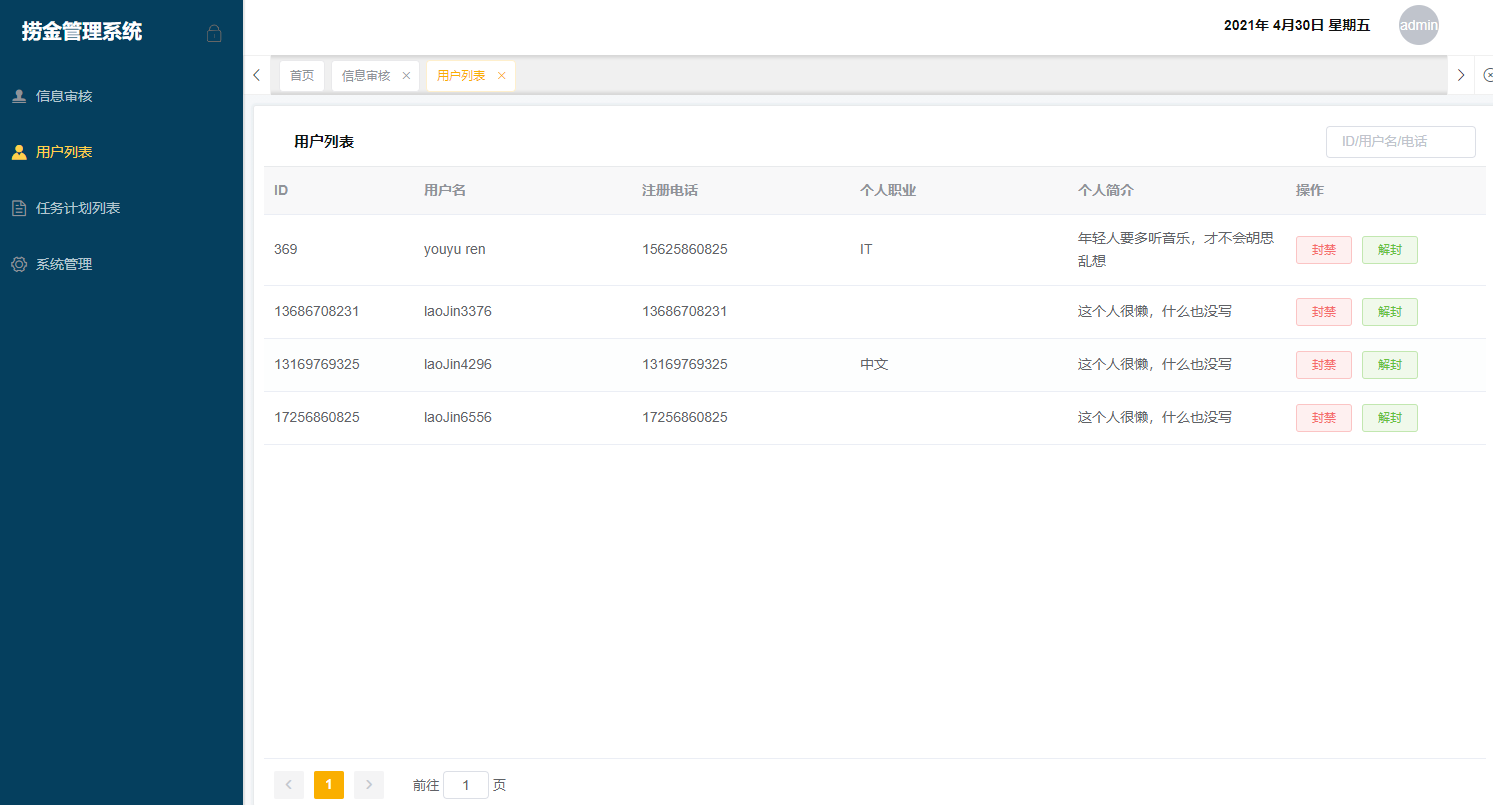Click 解封 for user laoJin6556

click(1390, 418)
